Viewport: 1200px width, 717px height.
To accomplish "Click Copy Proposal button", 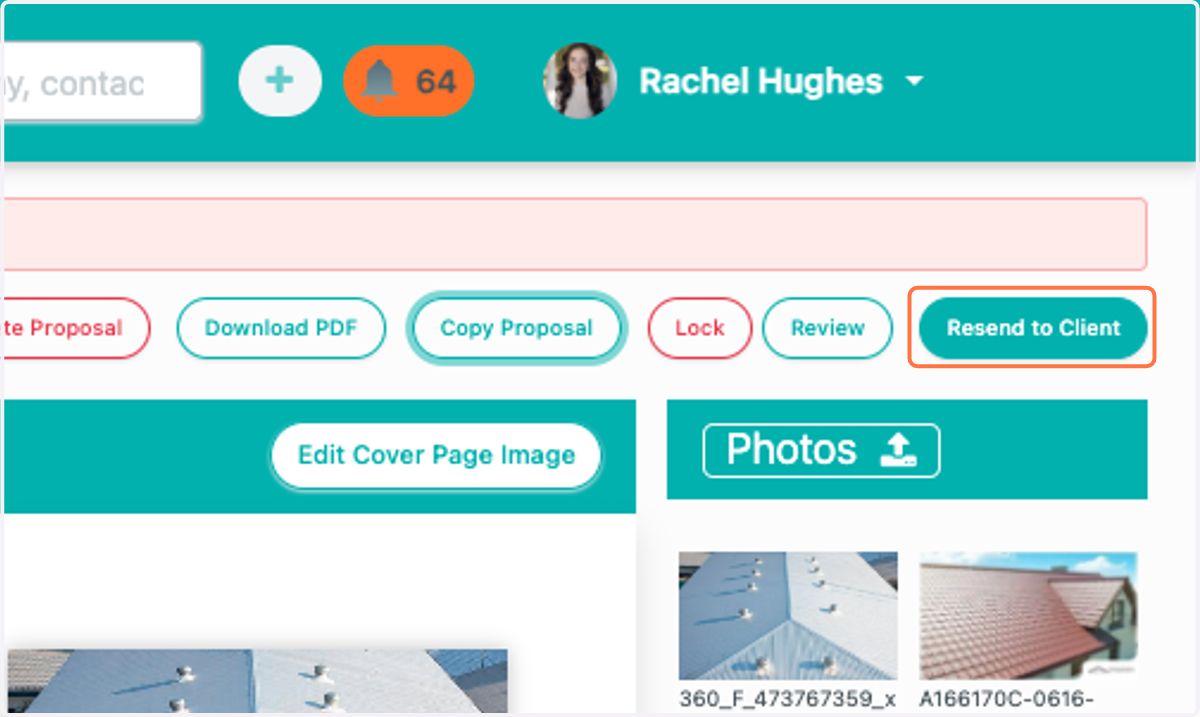I will coord(516,328).
